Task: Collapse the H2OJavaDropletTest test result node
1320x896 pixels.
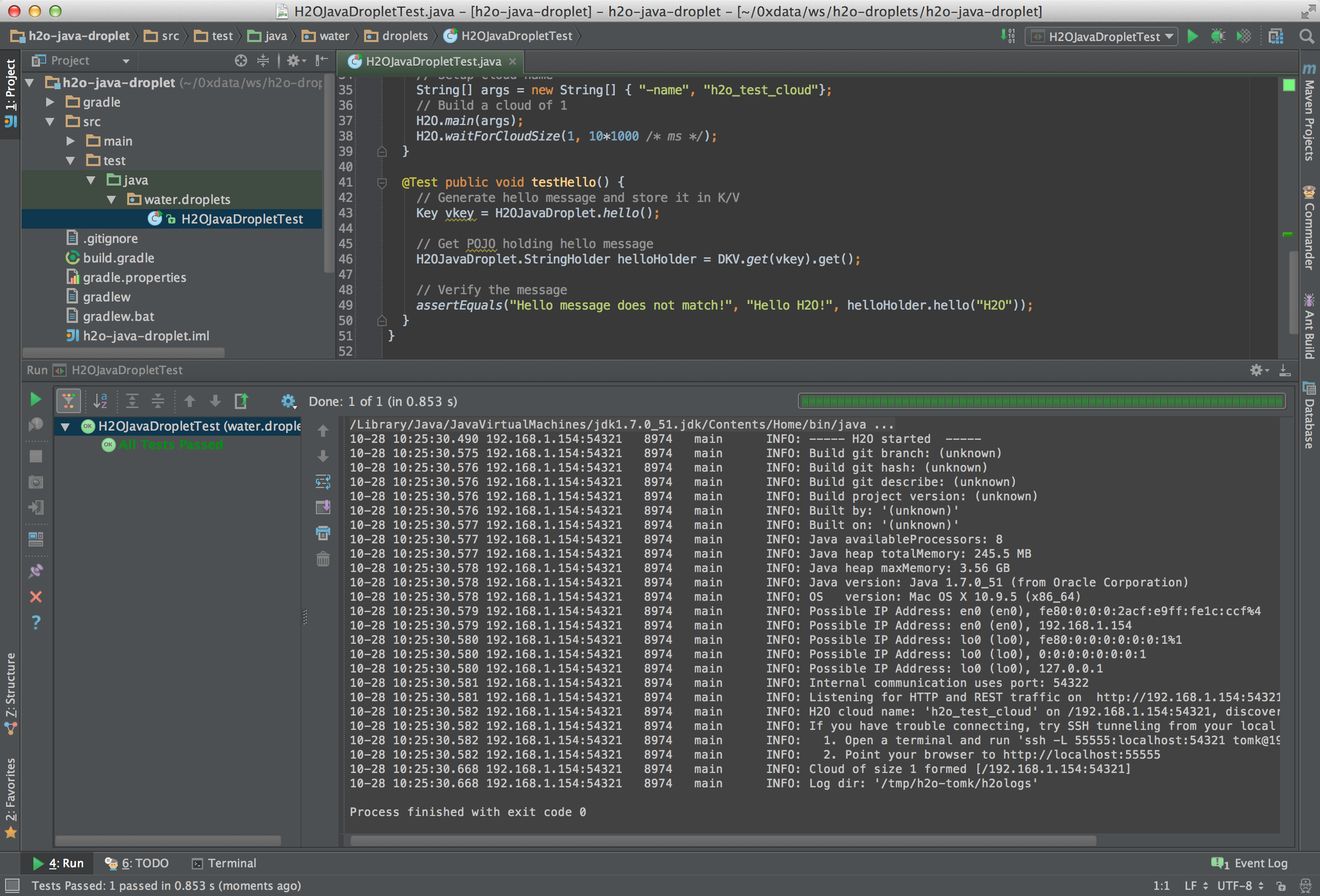Action: click(65, 426)
